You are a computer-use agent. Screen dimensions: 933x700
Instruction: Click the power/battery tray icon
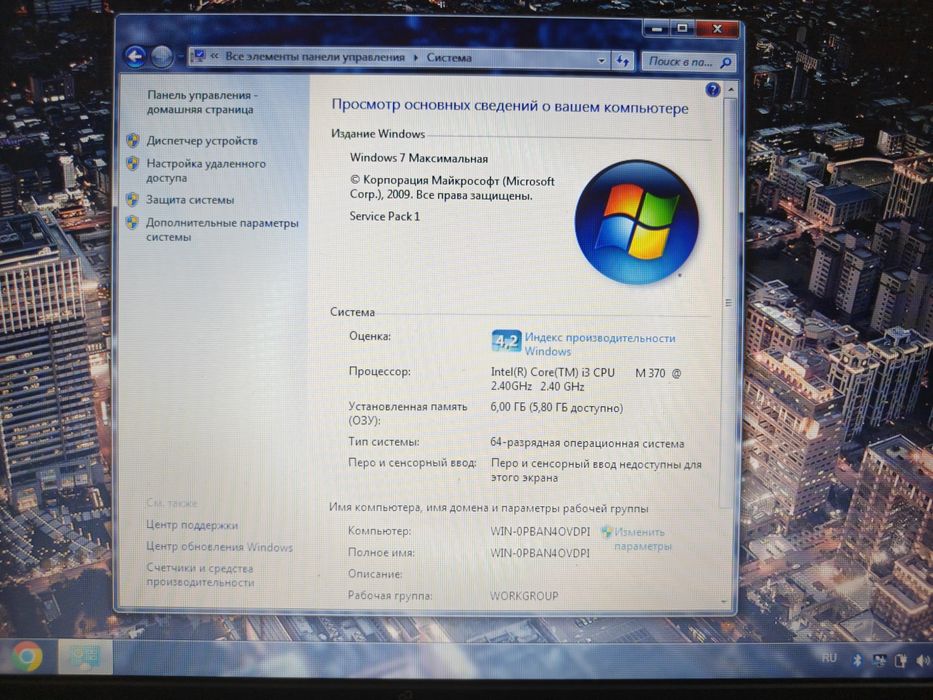click(900, 660)
